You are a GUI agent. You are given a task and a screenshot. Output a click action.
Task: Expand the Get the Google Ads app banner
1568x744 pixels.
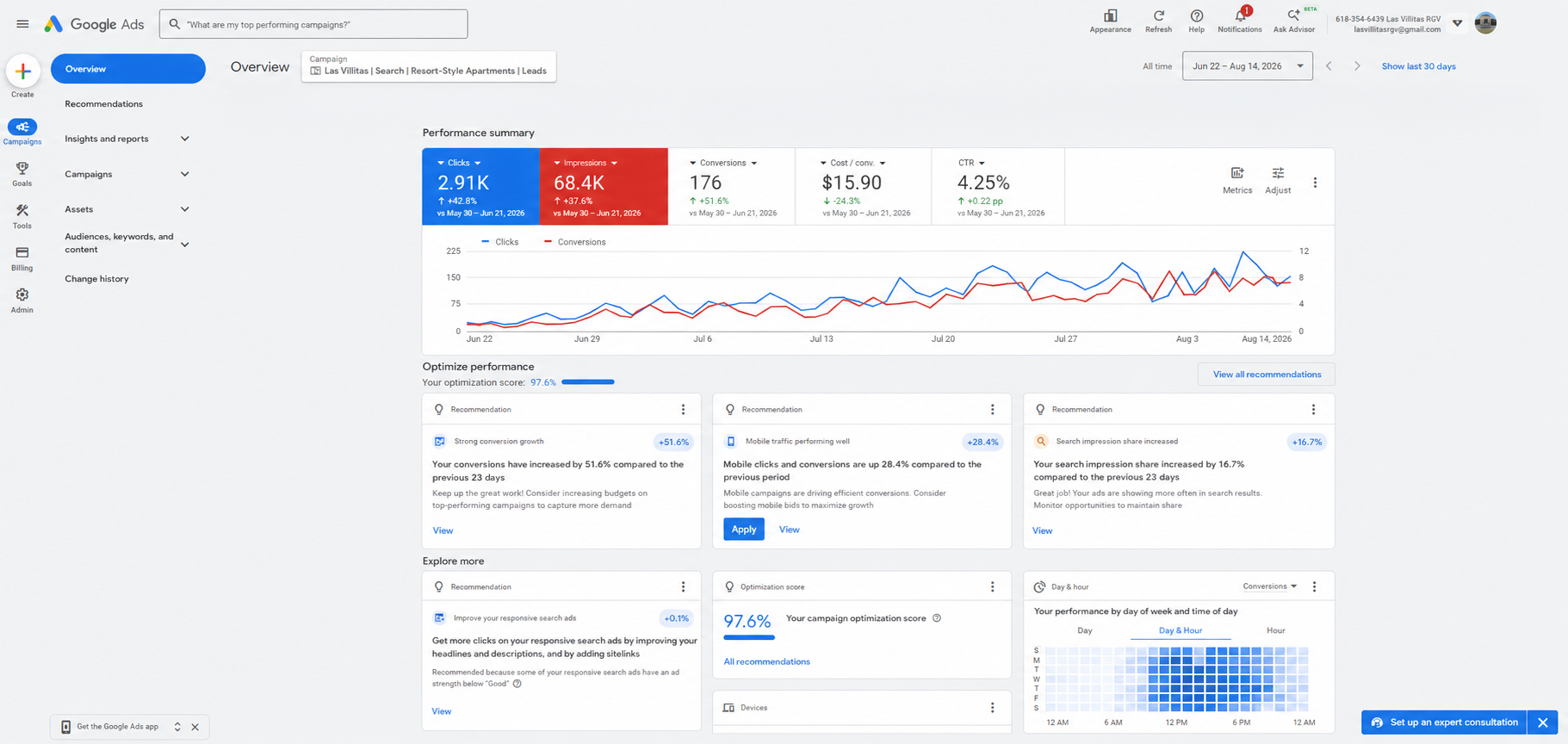177,727
